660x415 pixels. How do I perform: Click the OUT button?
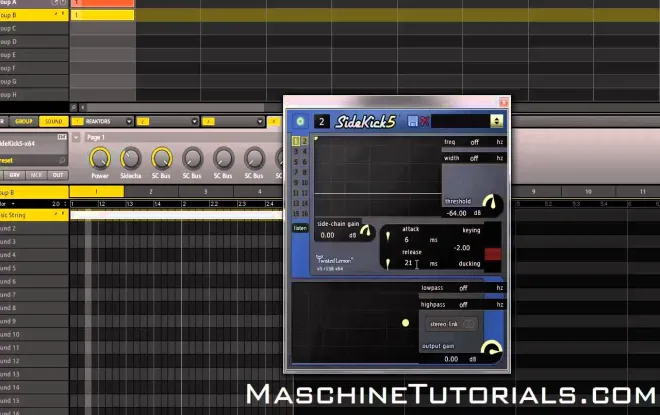coord(58,175)
